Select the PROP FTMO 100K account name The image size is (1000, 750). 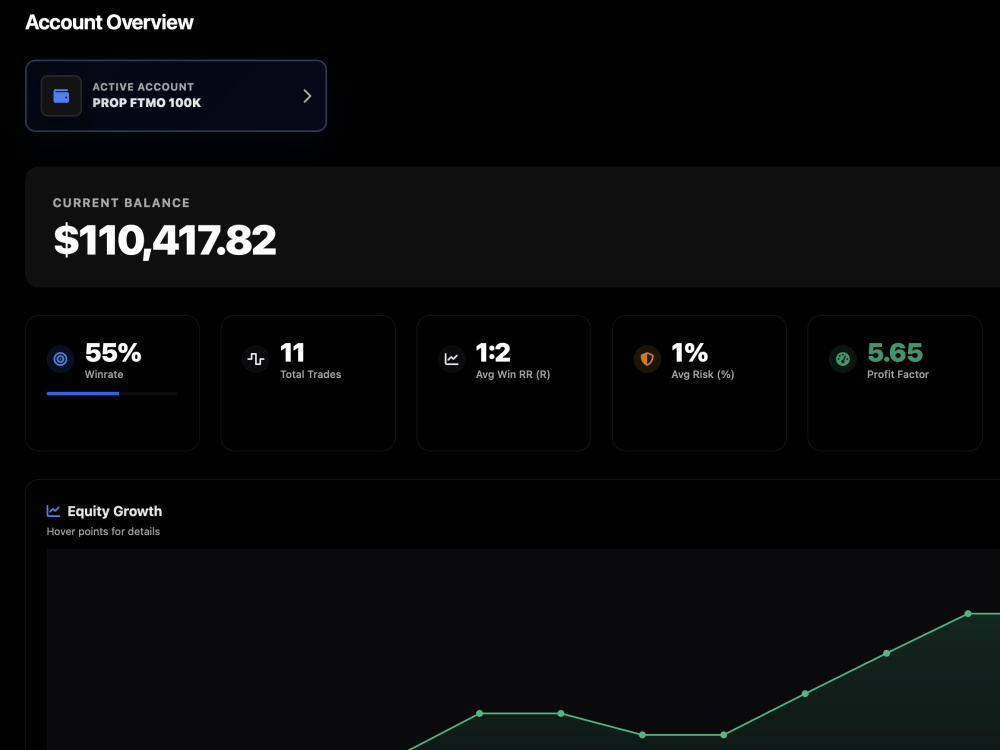[x=147, y=103]
